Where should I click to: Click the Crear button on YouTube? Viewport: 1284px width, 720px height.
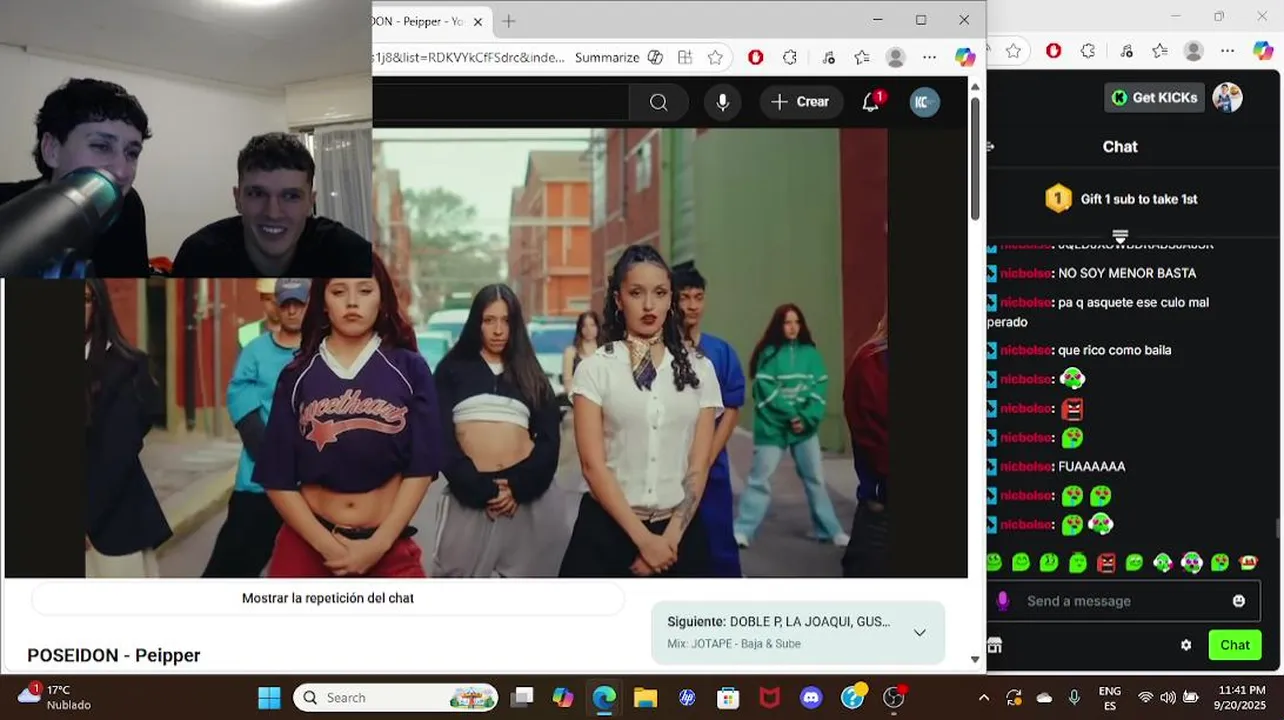tap(800, 102)
